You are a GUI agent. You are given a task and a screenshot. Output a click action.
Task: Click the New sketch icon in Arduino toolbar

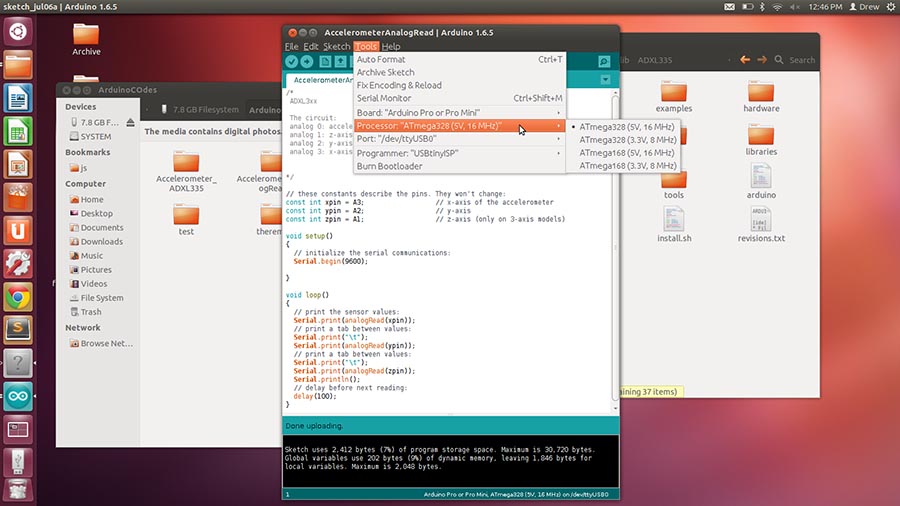[x=325, y=61]
